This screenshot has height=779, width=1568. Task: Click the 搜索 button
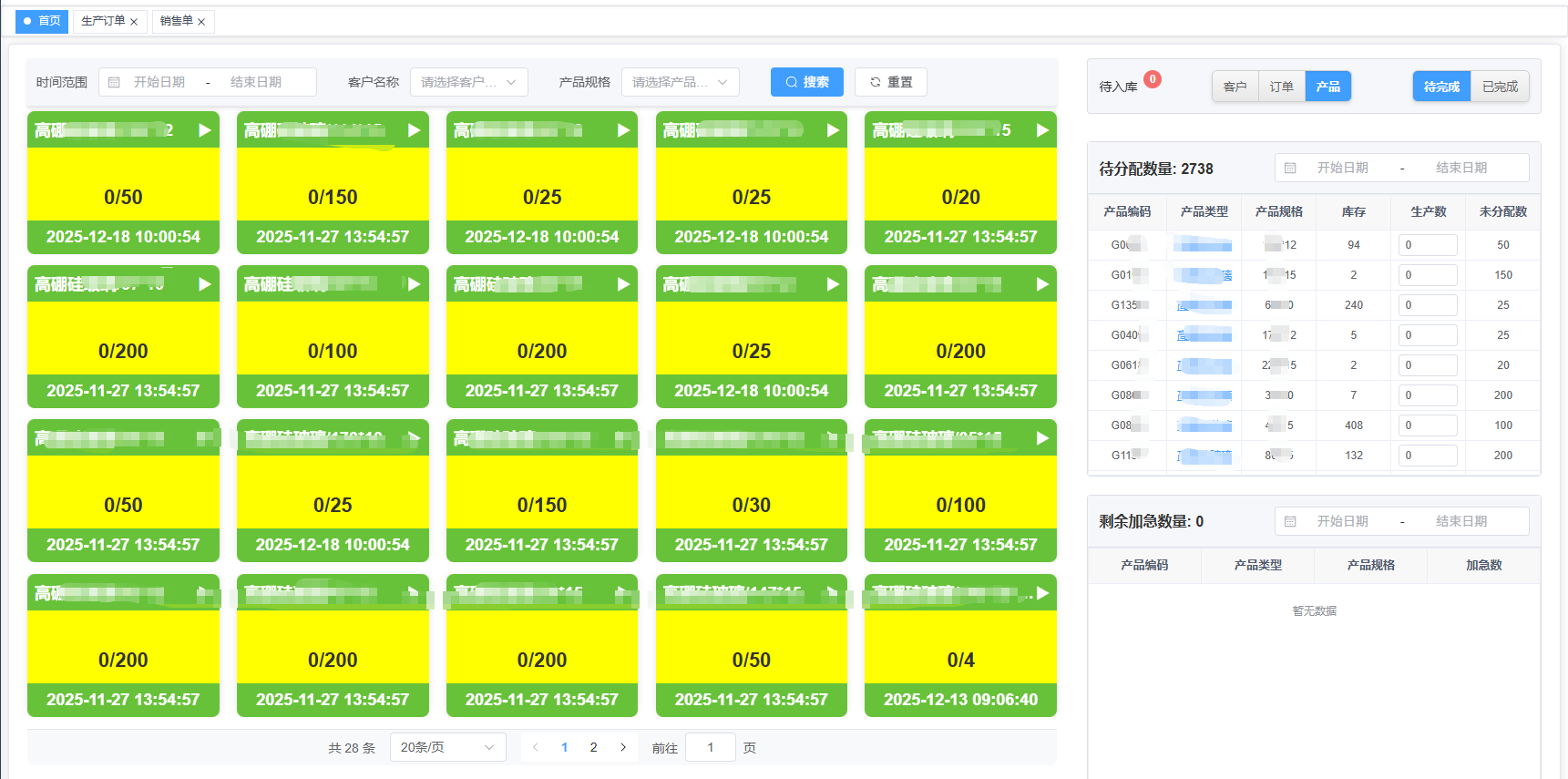click(x=806, y=82)
